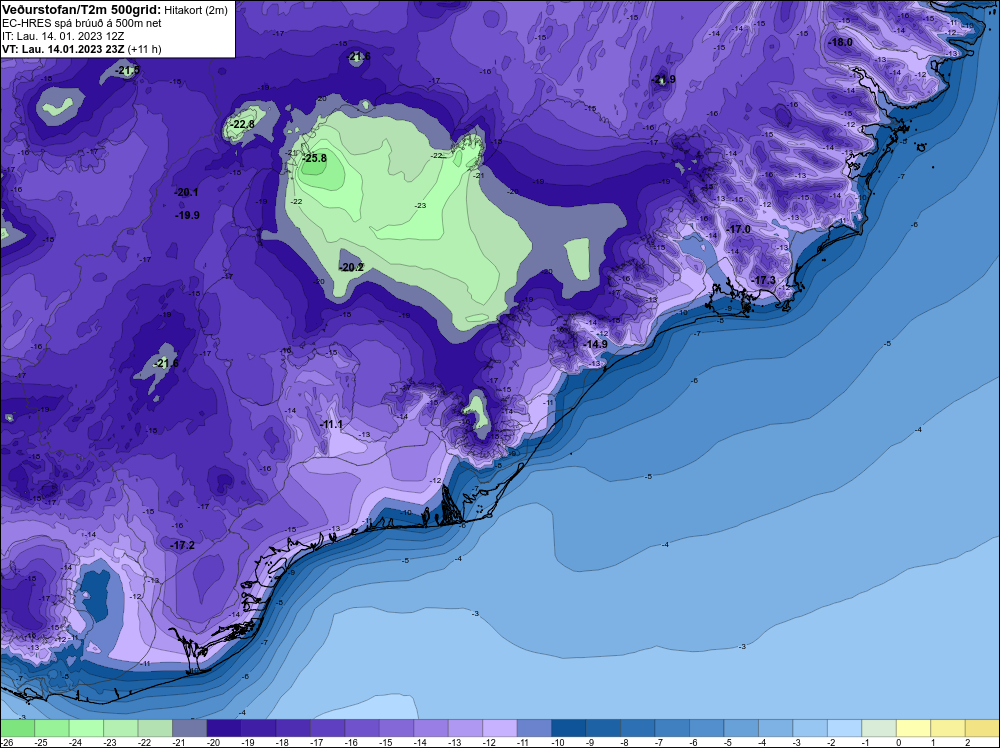
Task: Click the legend swatch labeled -10
Action: click(x=568, y=728)
